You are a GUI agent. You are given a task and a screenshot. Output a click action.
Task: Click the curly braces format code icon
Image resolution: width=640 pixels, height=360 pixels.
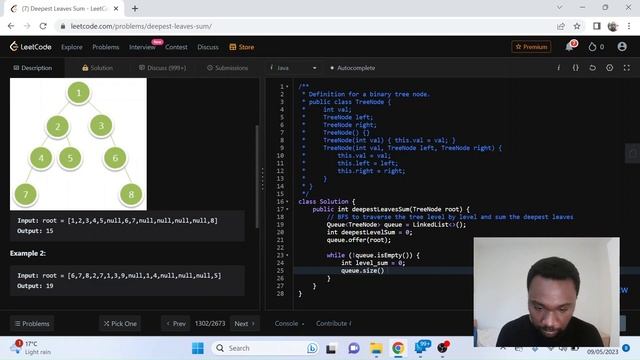[x=576, y=68]
